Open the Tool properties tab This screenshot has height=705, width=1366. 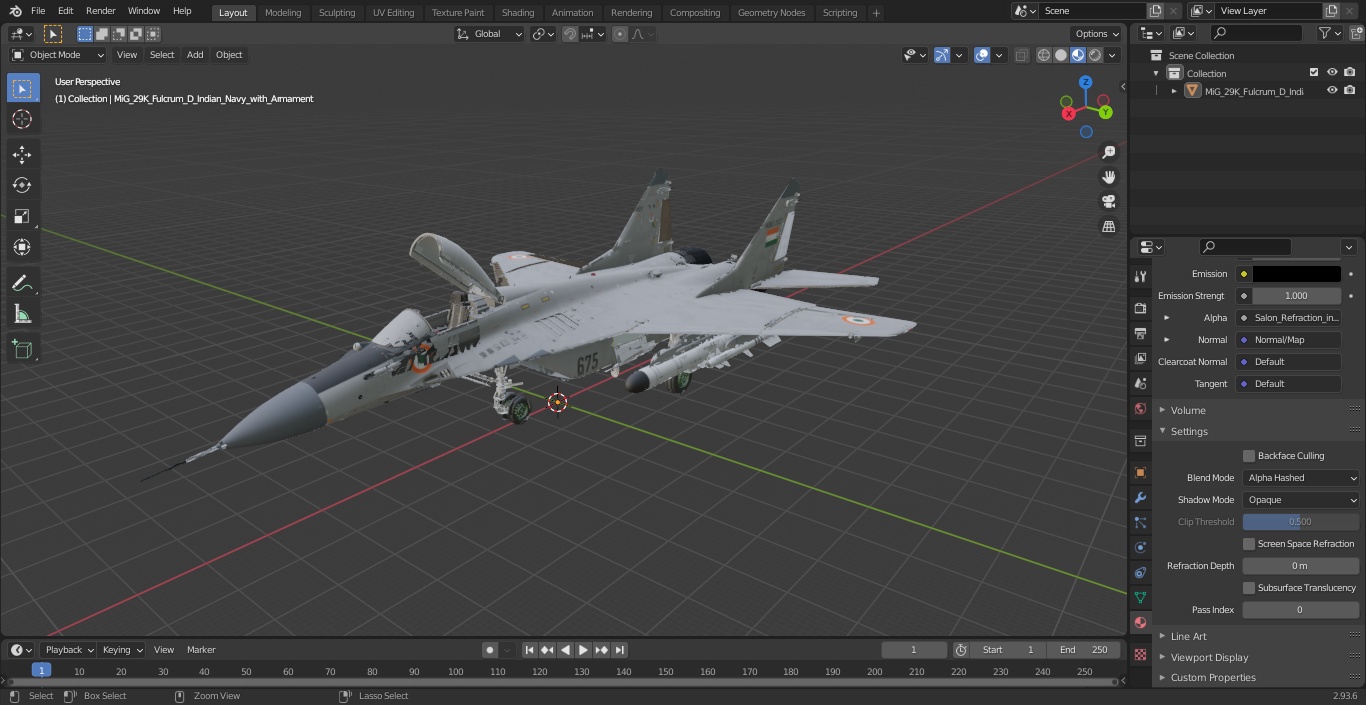(x=1140, y=277)
